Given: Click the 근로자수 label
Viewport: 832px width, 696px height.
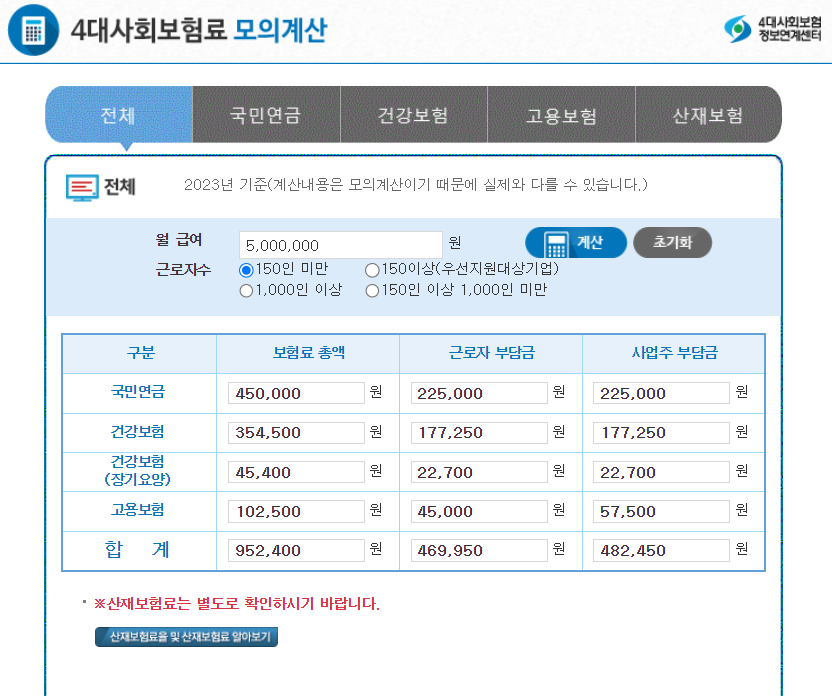Looking at the screenshot, I should click(183, 270).
